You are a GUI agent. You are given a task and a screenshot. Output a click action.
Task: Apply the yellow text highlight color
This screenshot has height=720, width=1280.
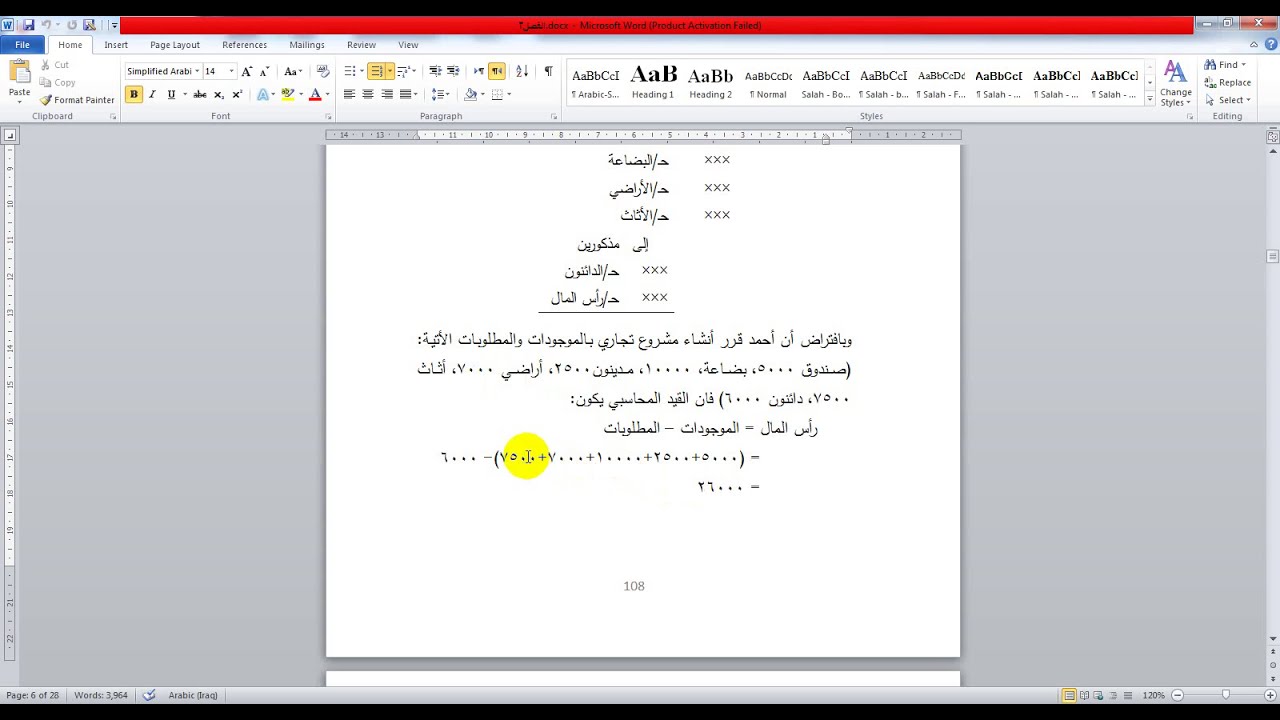(287, 94)
